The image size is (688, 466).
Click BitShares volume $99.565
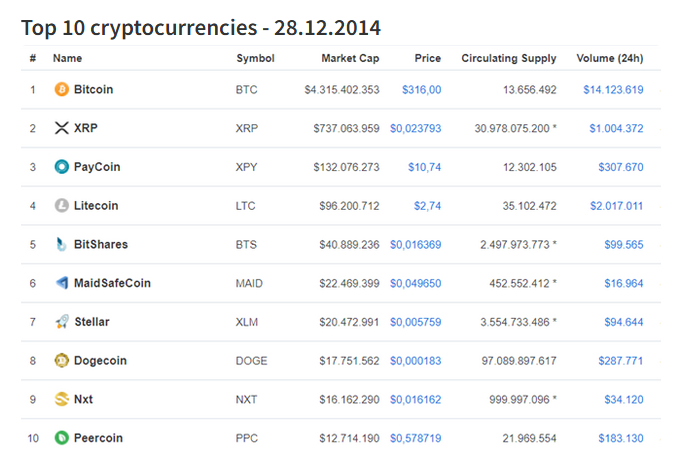click(624, 244)
